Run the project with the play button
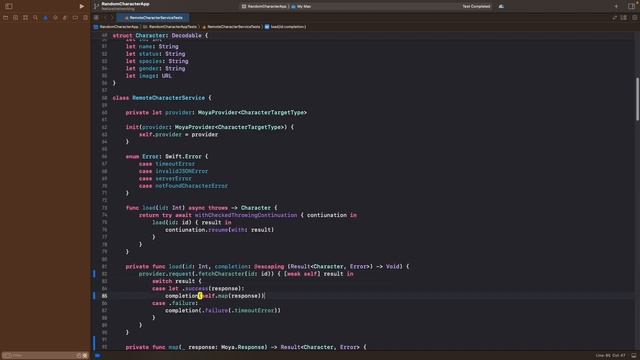640x360 pixels. coord(82,6)
